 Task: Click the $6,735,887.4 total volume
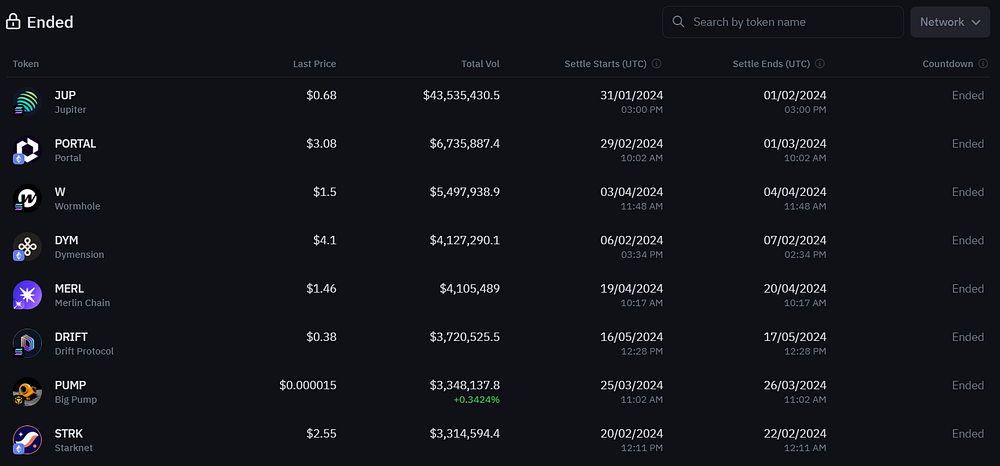point(465,144)
